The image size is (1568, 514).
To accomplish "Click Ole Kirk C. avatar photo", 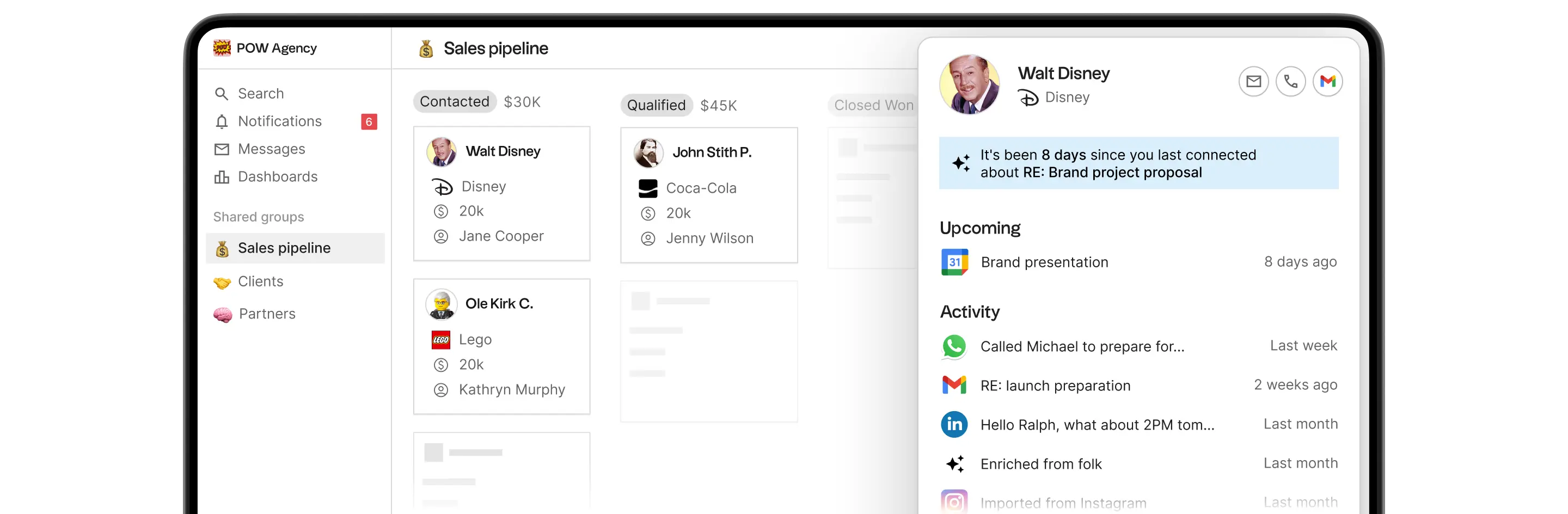I will 442,304.
